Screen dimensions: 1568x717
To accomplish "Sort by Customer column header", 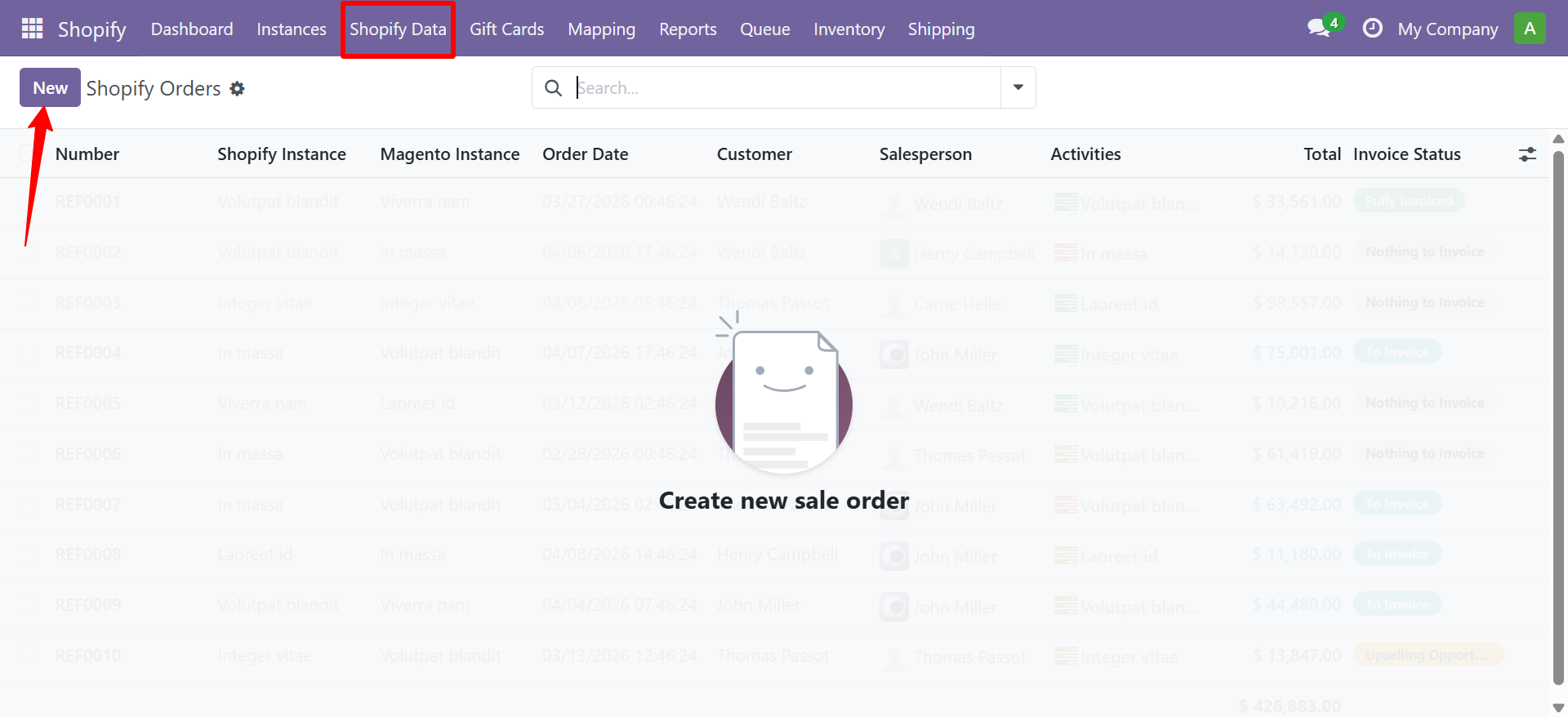I will coord(755,154).
